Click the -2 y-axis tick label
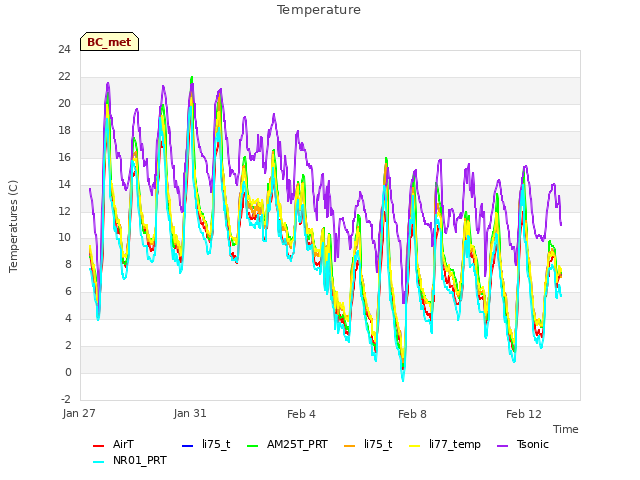 tap(66, 399)
